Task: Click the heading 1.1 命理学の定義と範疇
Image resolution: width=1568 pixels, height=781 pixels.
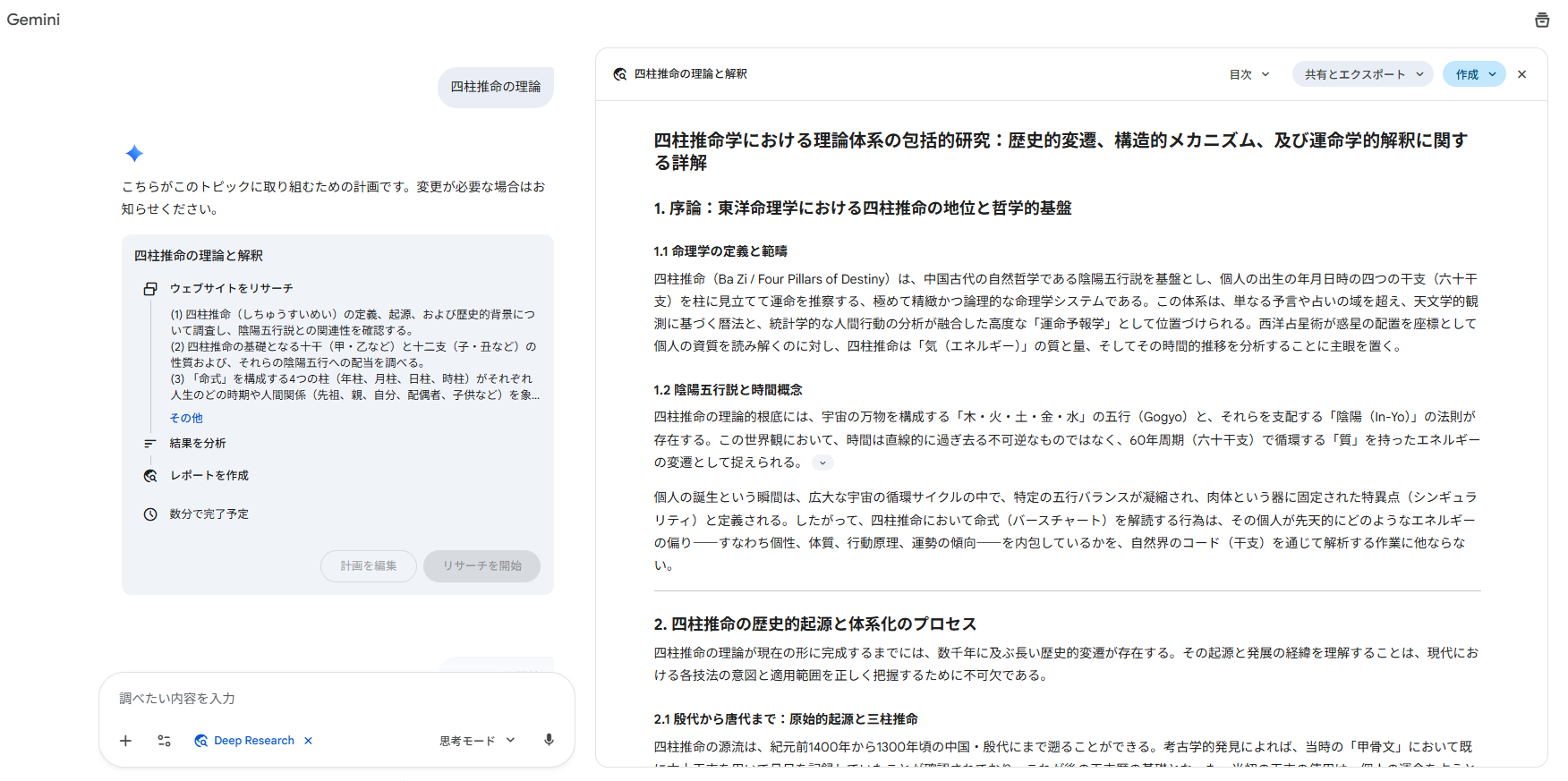Action: (x=720, y=251)
